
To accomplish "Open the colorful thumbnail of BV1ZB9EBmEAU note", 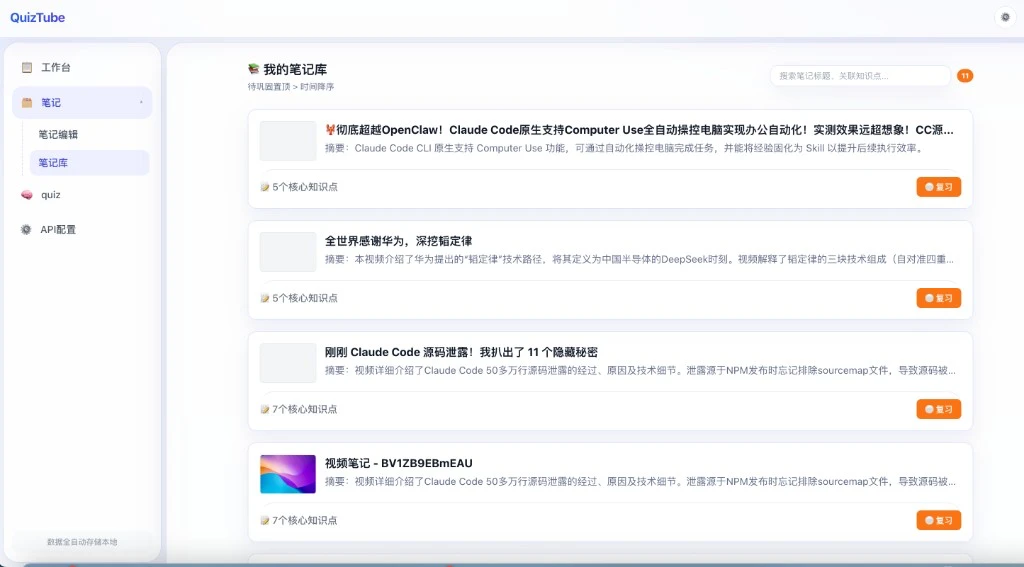I will (x=288, y=474).
